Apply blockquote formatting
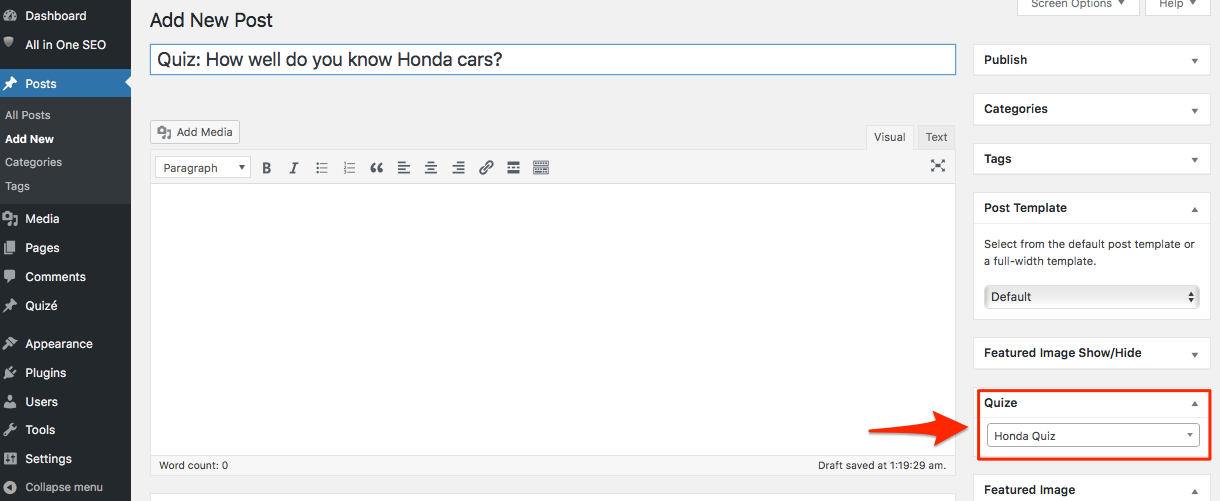 376,168
